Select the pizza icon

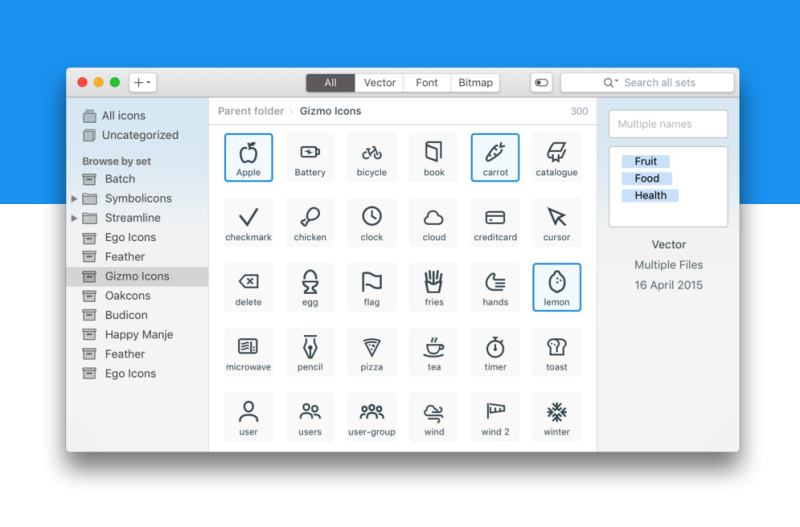(372, 351)
